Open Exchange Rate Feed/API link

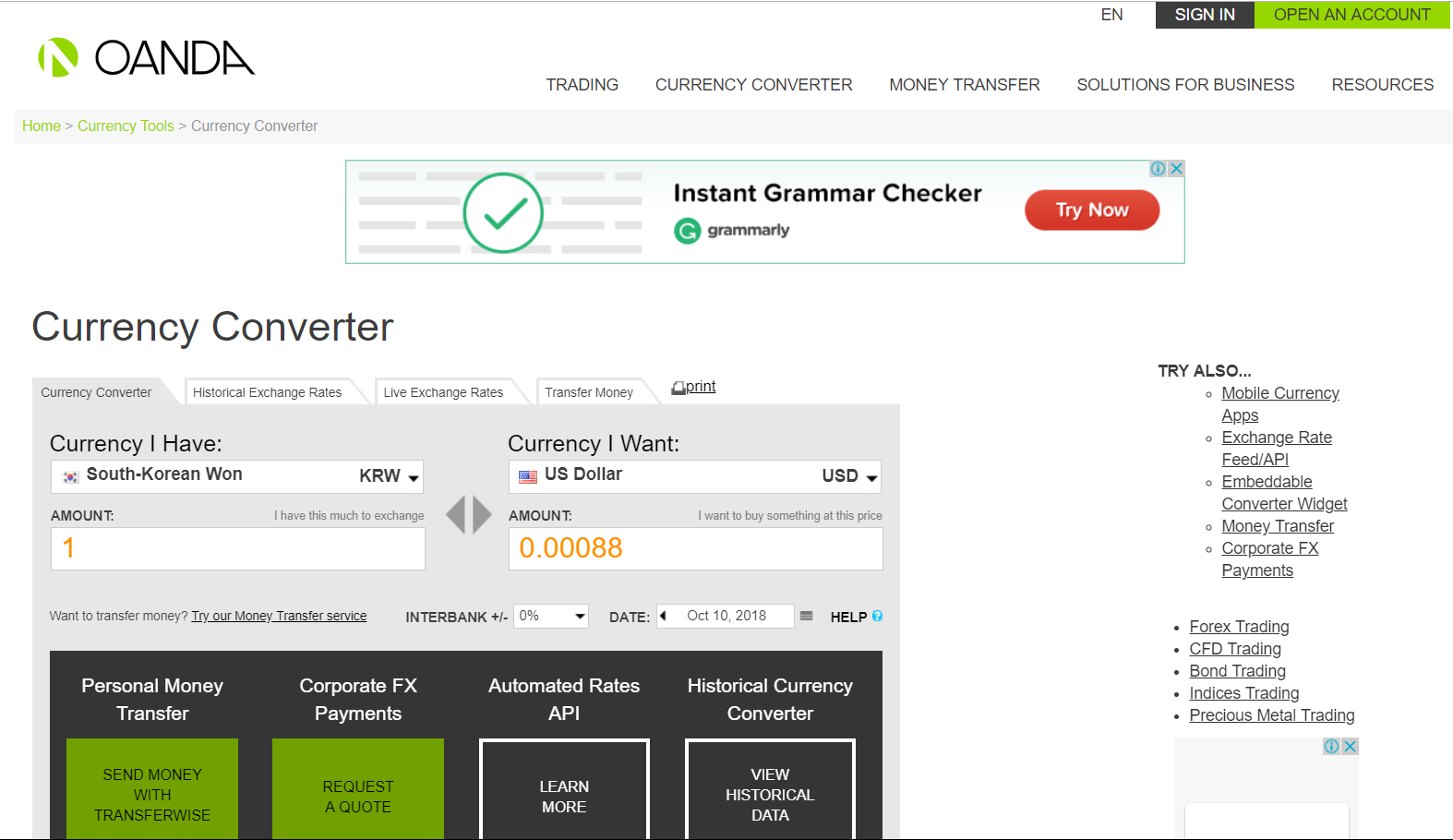coord(1277,449)
